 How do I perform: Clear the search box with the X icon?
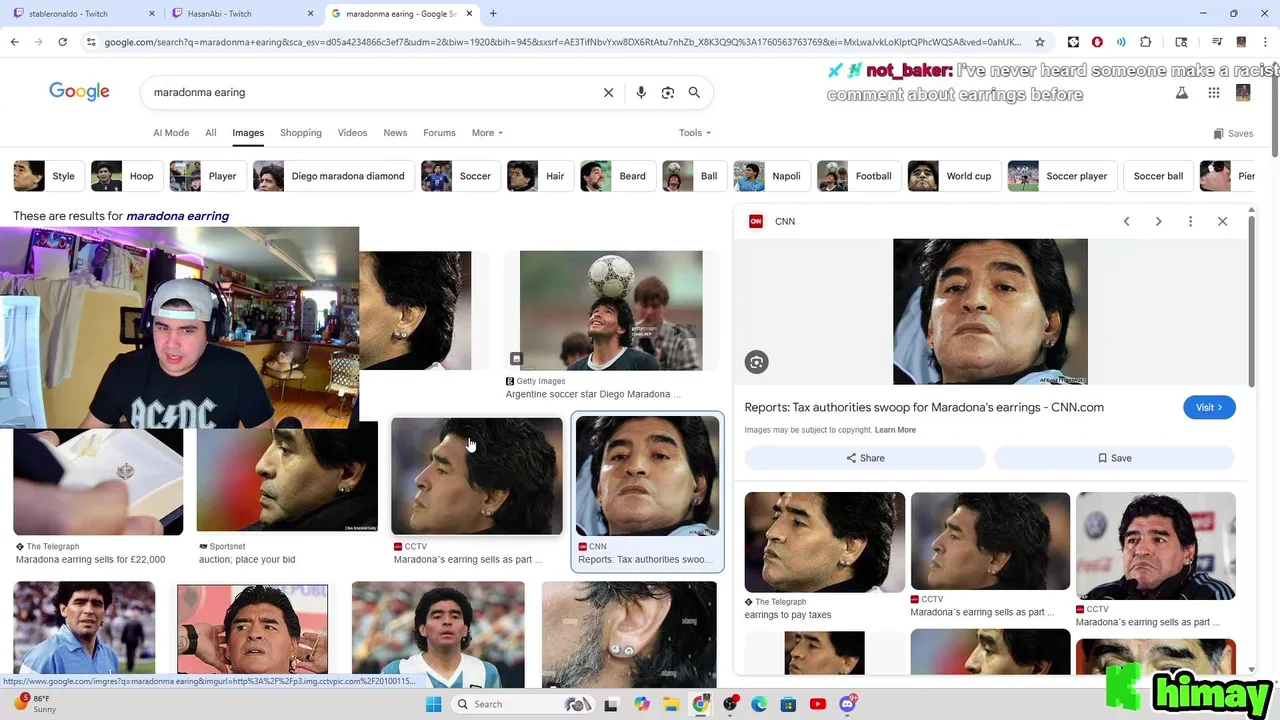(x=608, y=92)
